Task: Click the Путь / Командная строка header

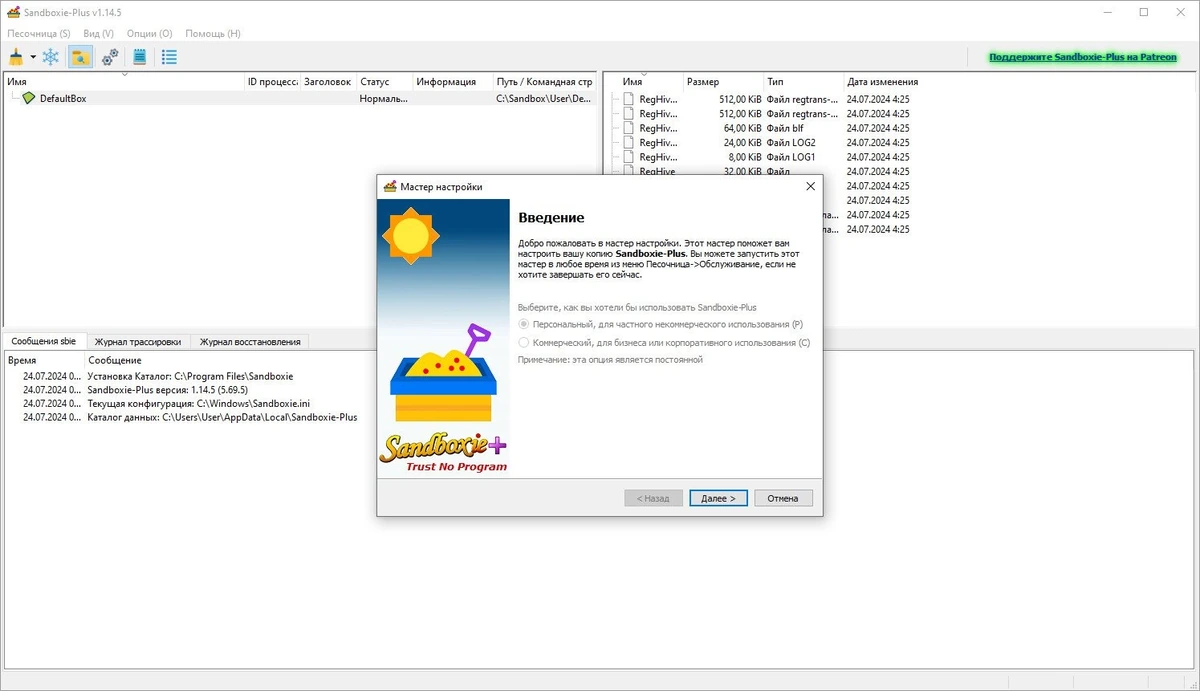Action: [545, 82]
